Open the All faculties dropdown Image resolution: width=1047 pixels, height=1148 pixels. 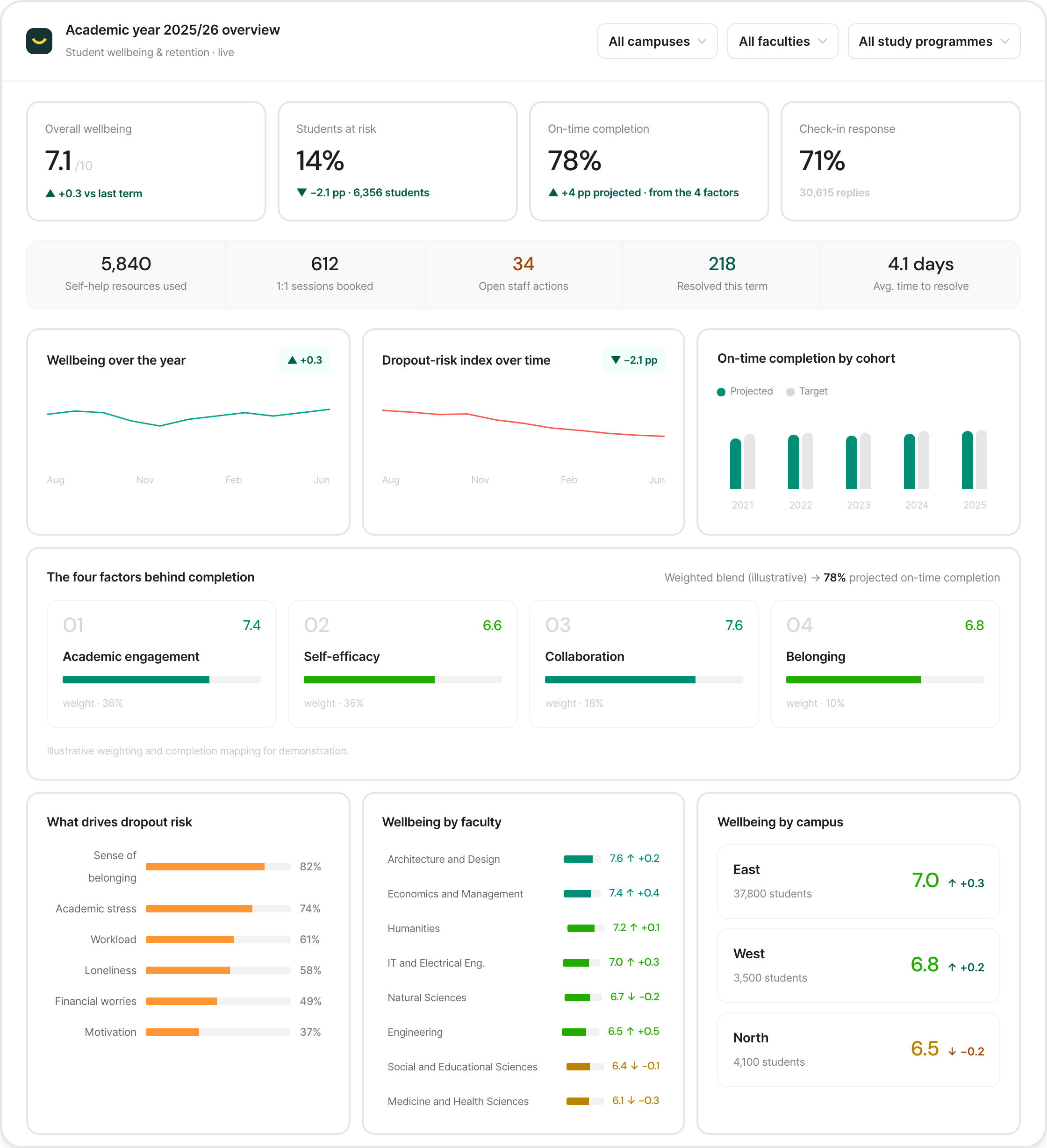[x=782, y=41]
